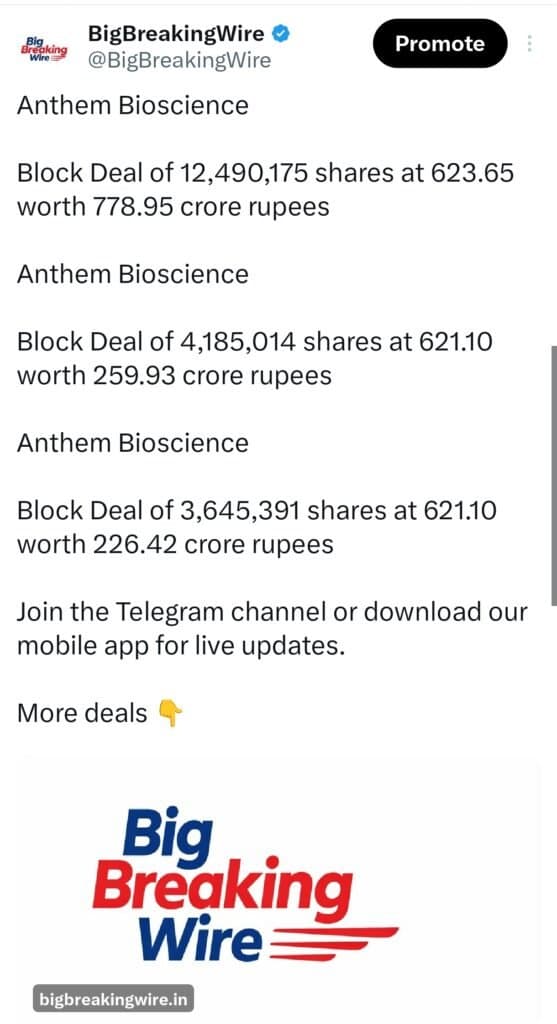Click the vertical scrollbar thumb
Viewport: 557px width, 1024px height.
554,478
